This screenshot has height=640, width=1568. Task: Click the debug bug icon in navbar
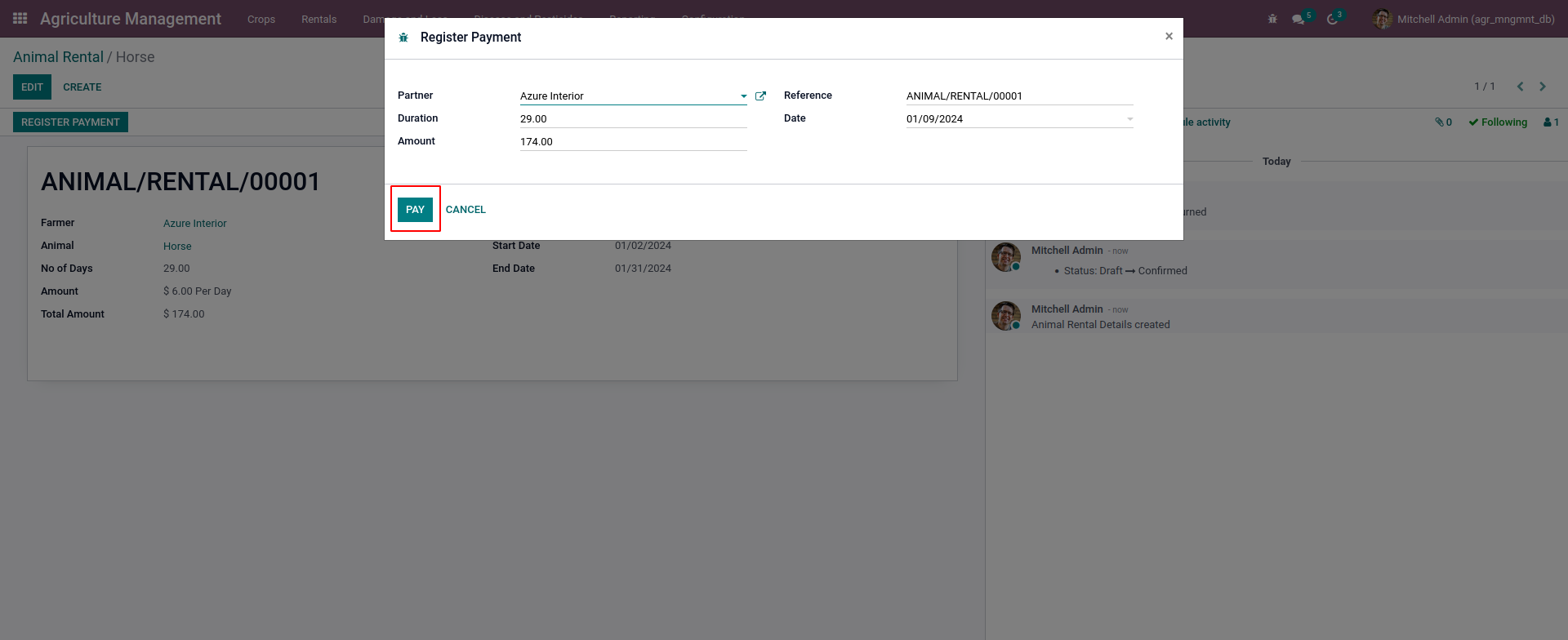1272,19
